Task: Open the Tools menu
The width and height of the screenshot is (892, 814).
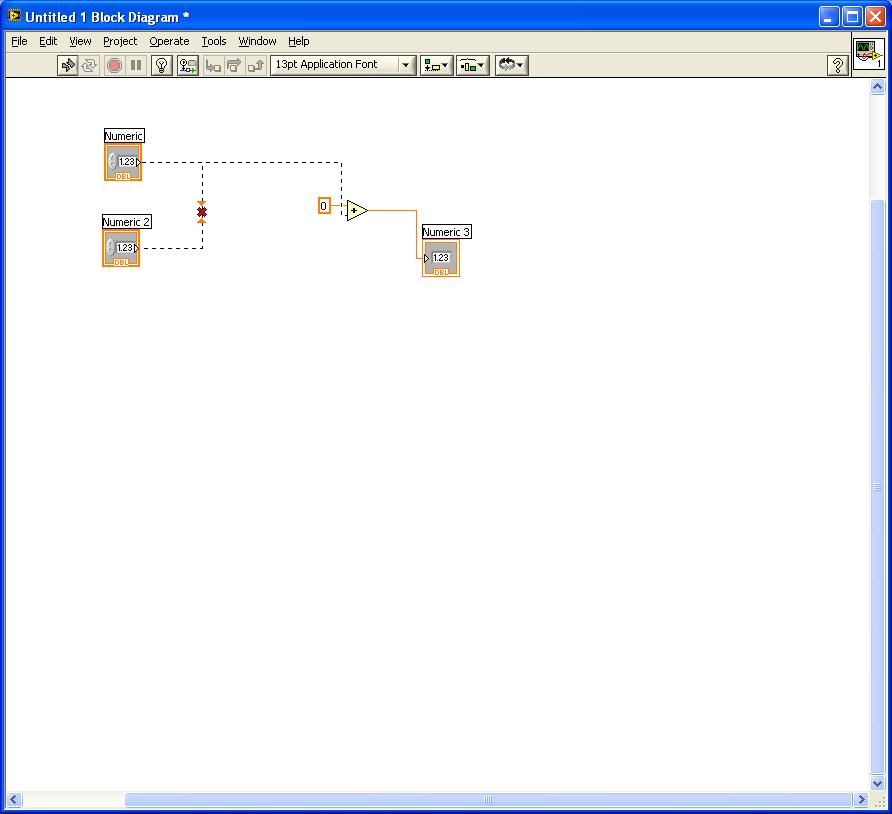Action: coord(214,41)
